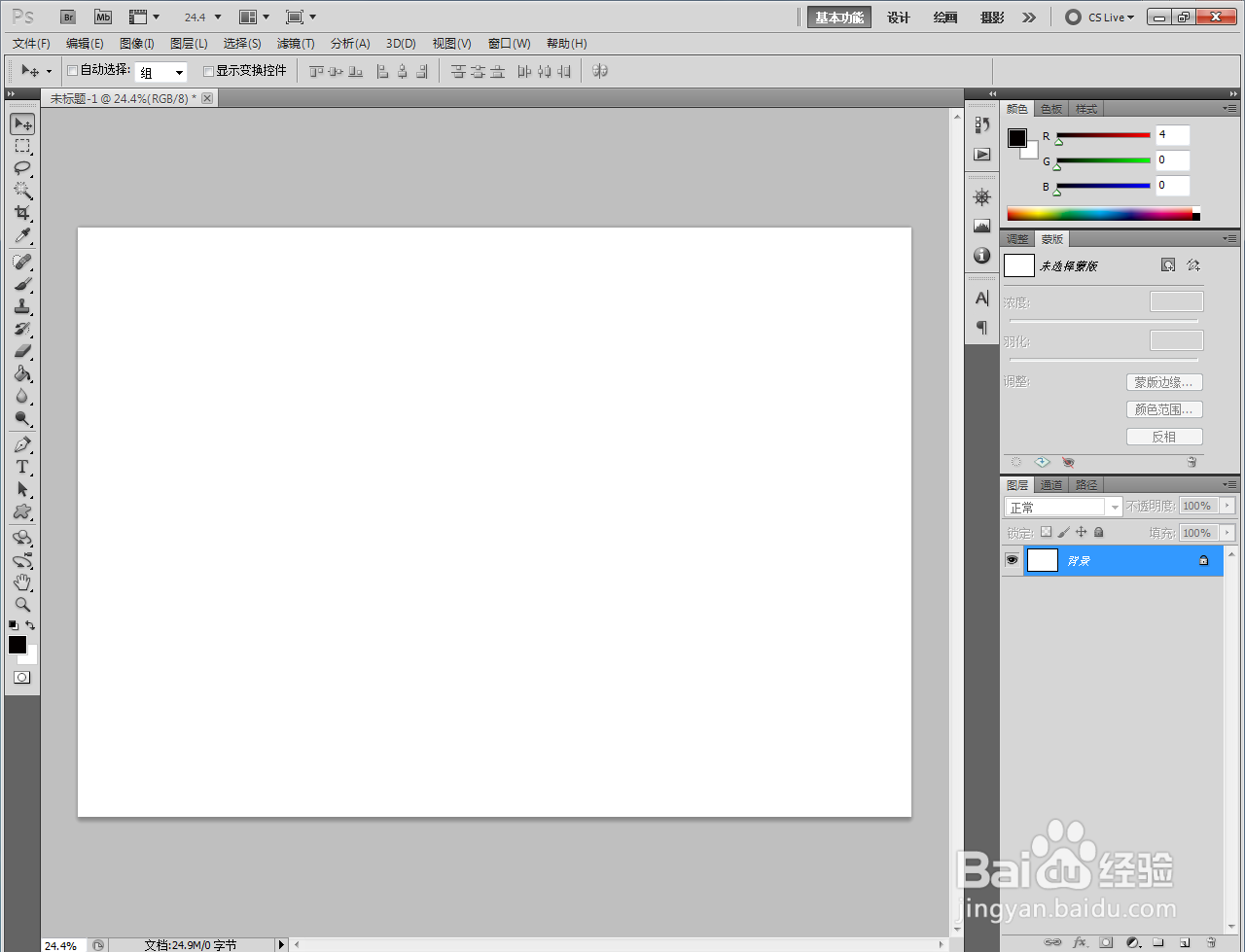This screenshot has width=1245, height=952.
Task: Expand the 不透明度 opacity slider arrow
Action: click(1227, 506)
